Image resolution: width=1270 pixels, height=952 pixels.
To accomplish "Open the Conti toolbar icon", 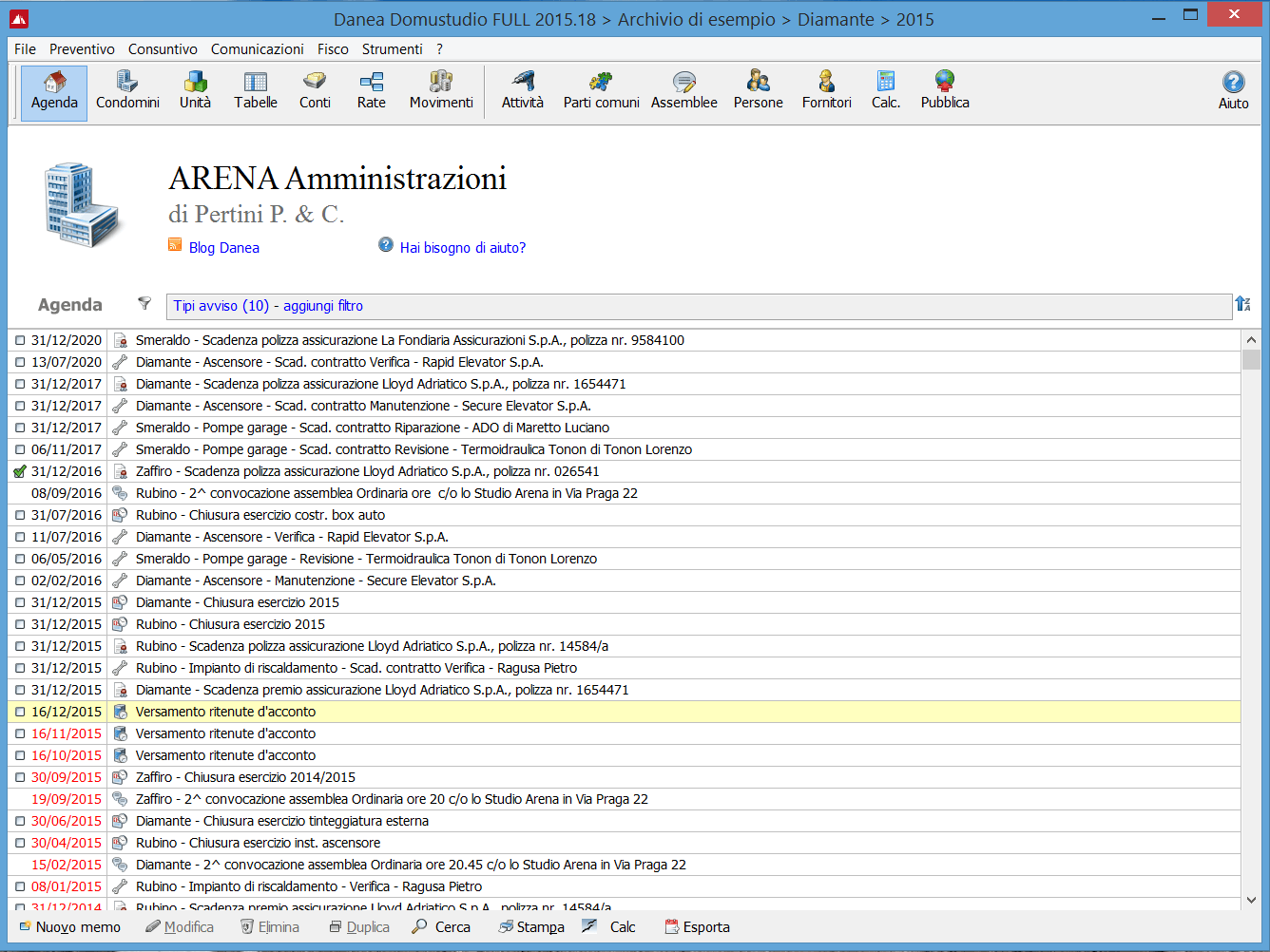I will (x=315, y=92).
